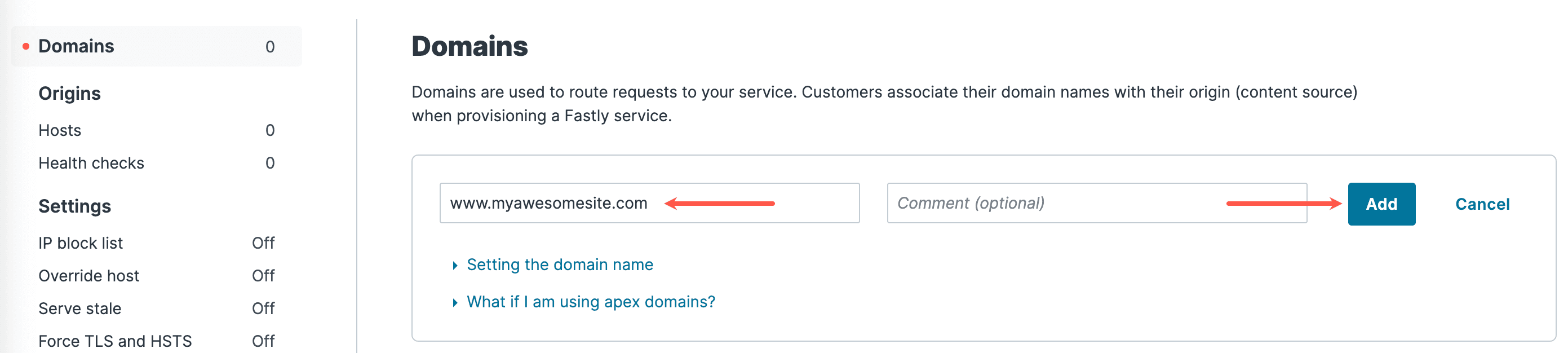1568x353 pixels.
Task: Select Domains in the sidebar
Action: click(76, 46)
